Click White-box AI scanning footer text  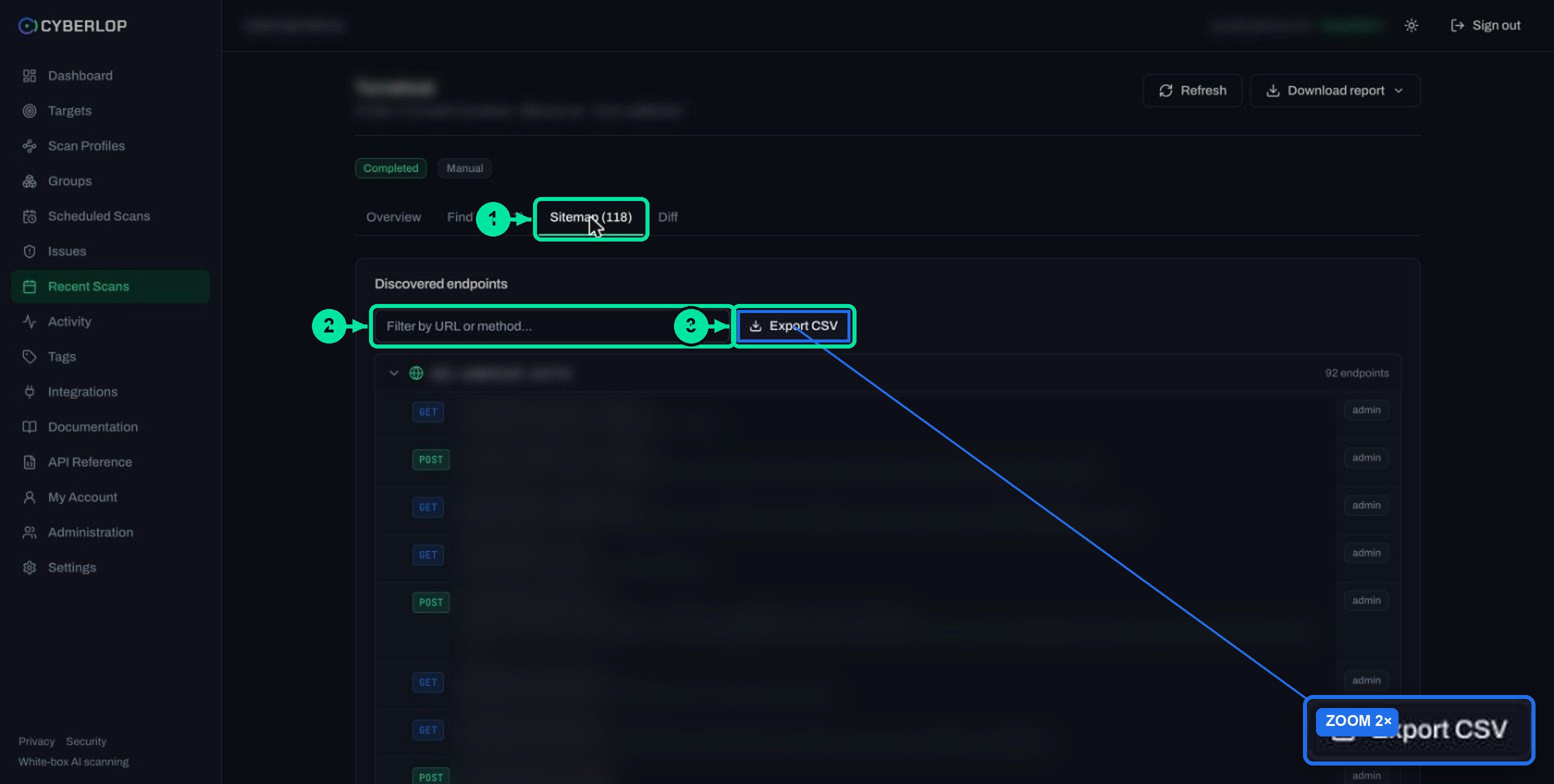[x=73, y=761]
